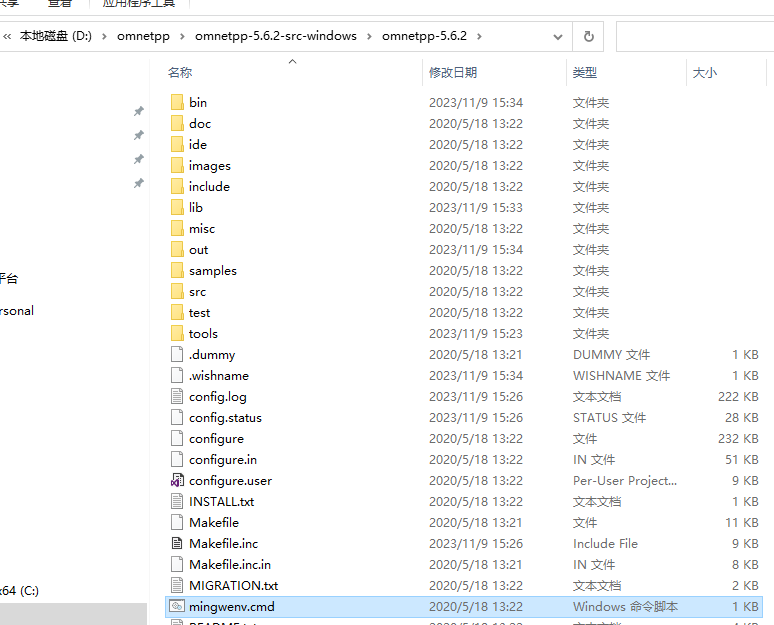Click 'STATUS 文件' type cell
Screen dimensions: 774x625
point(609,418)
